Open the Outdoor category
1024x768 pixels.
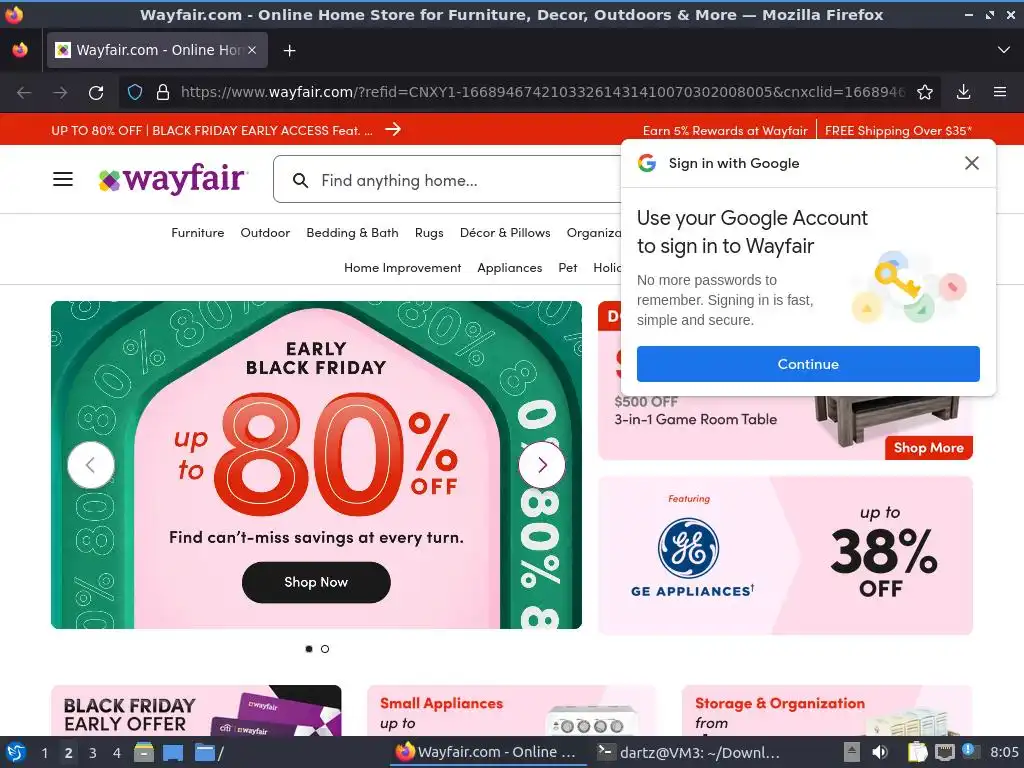coord(265,232)
